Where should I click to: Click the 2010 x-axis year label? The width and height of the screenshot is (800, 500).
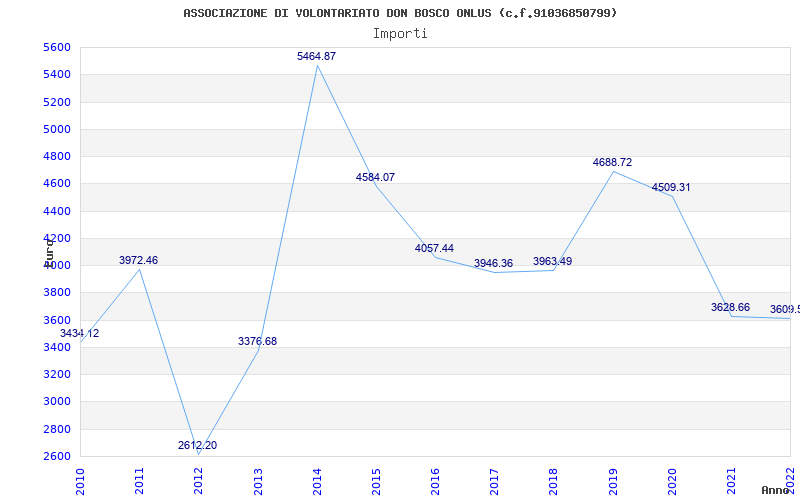(x=81, y=482)
